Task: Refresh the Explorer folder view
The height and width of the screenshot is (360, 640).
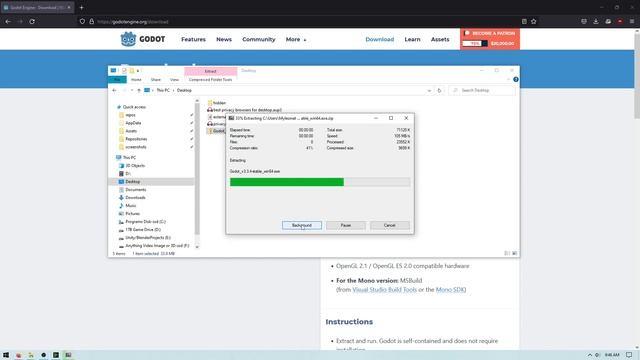Action: [439, 91]
